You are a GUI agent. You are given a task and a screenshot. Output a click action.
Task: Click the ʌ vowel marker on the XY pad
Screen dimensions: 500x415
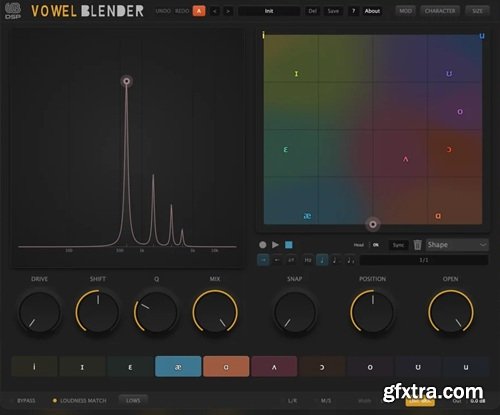click(x=406, y=159)
